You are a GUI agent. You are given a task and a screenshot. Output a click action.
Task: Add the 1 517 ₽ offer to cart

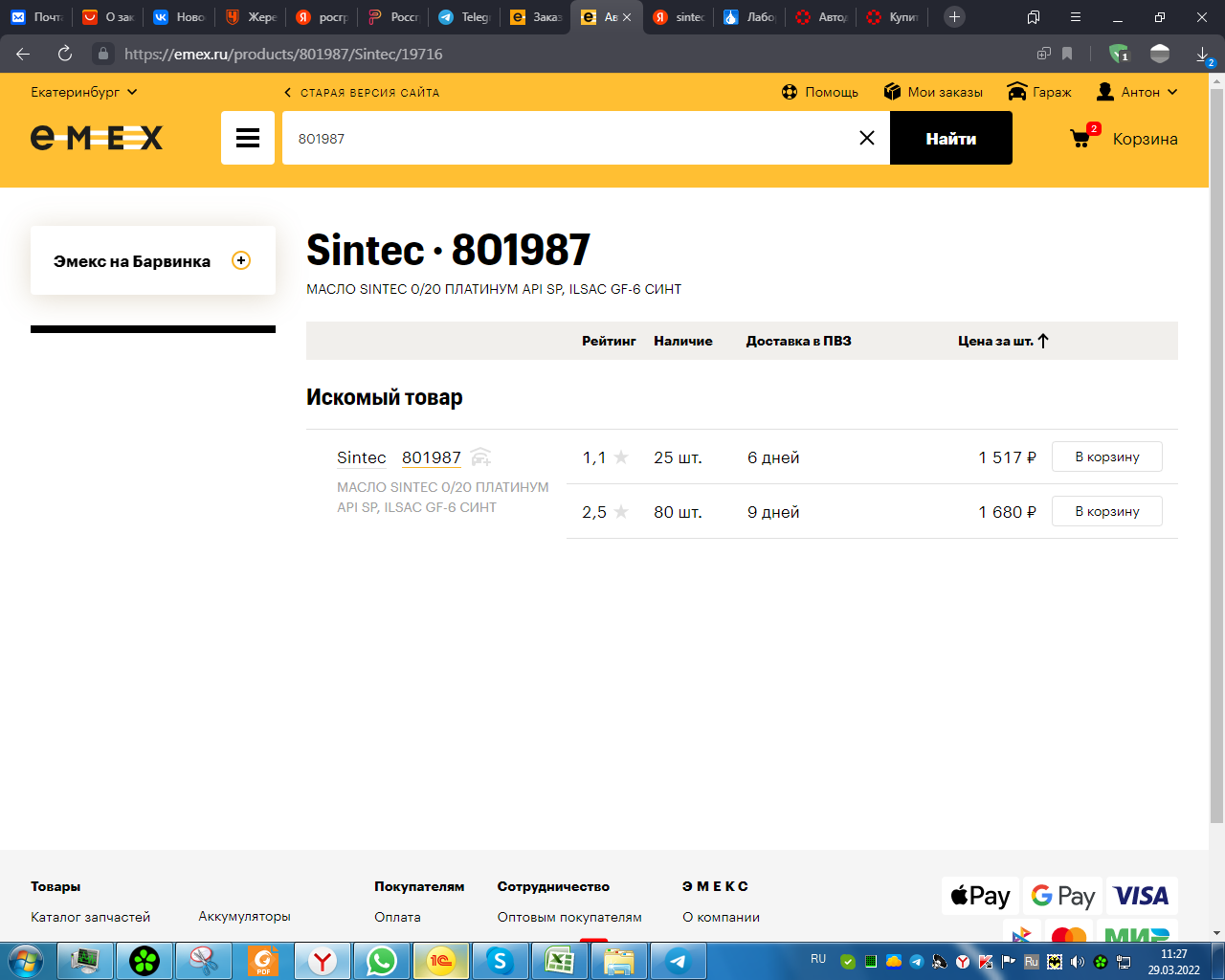click(x=1107, y=457)
